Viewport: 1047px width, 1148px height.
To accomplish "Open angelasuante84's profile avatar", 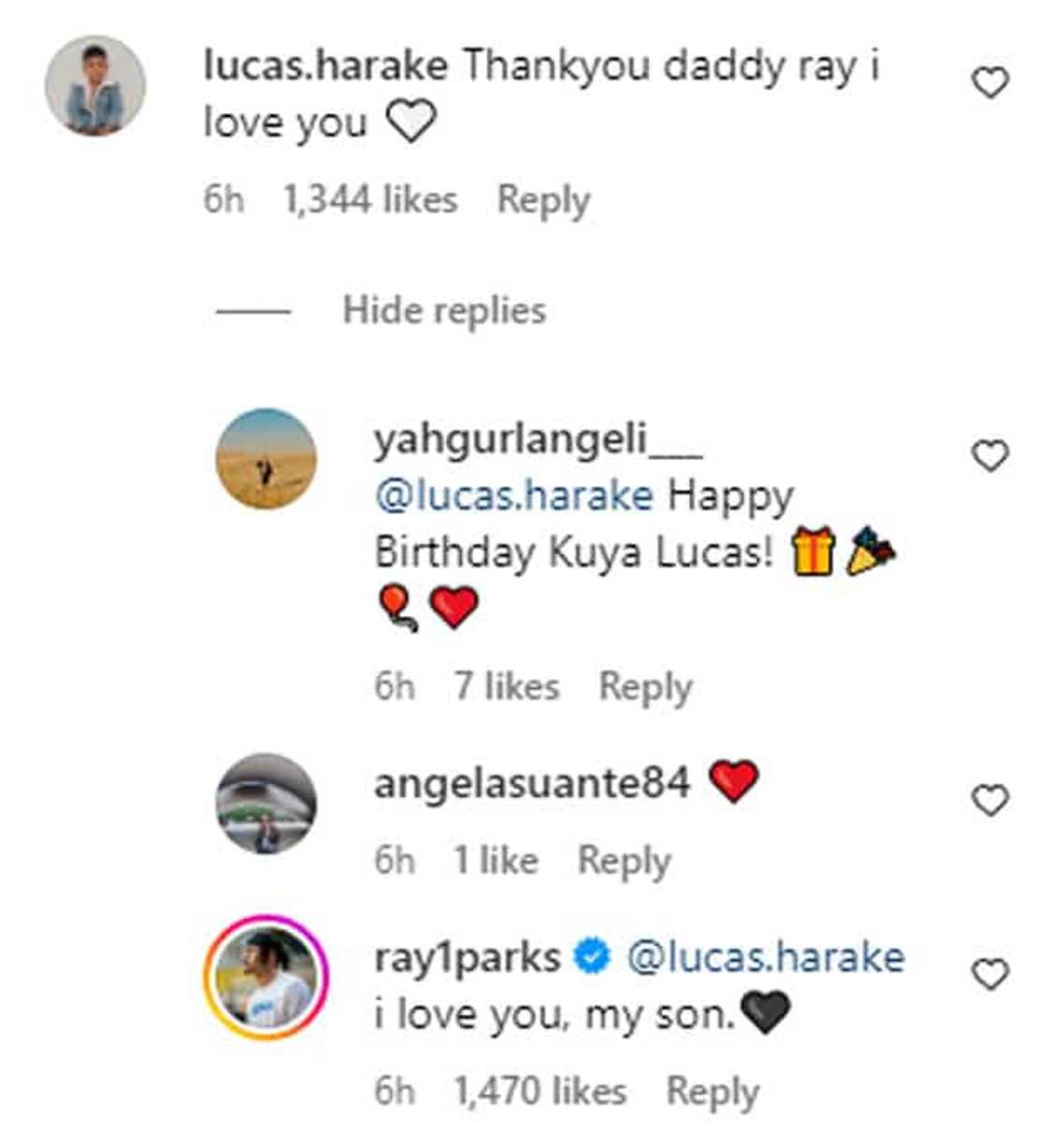I will tap(266, 804).
